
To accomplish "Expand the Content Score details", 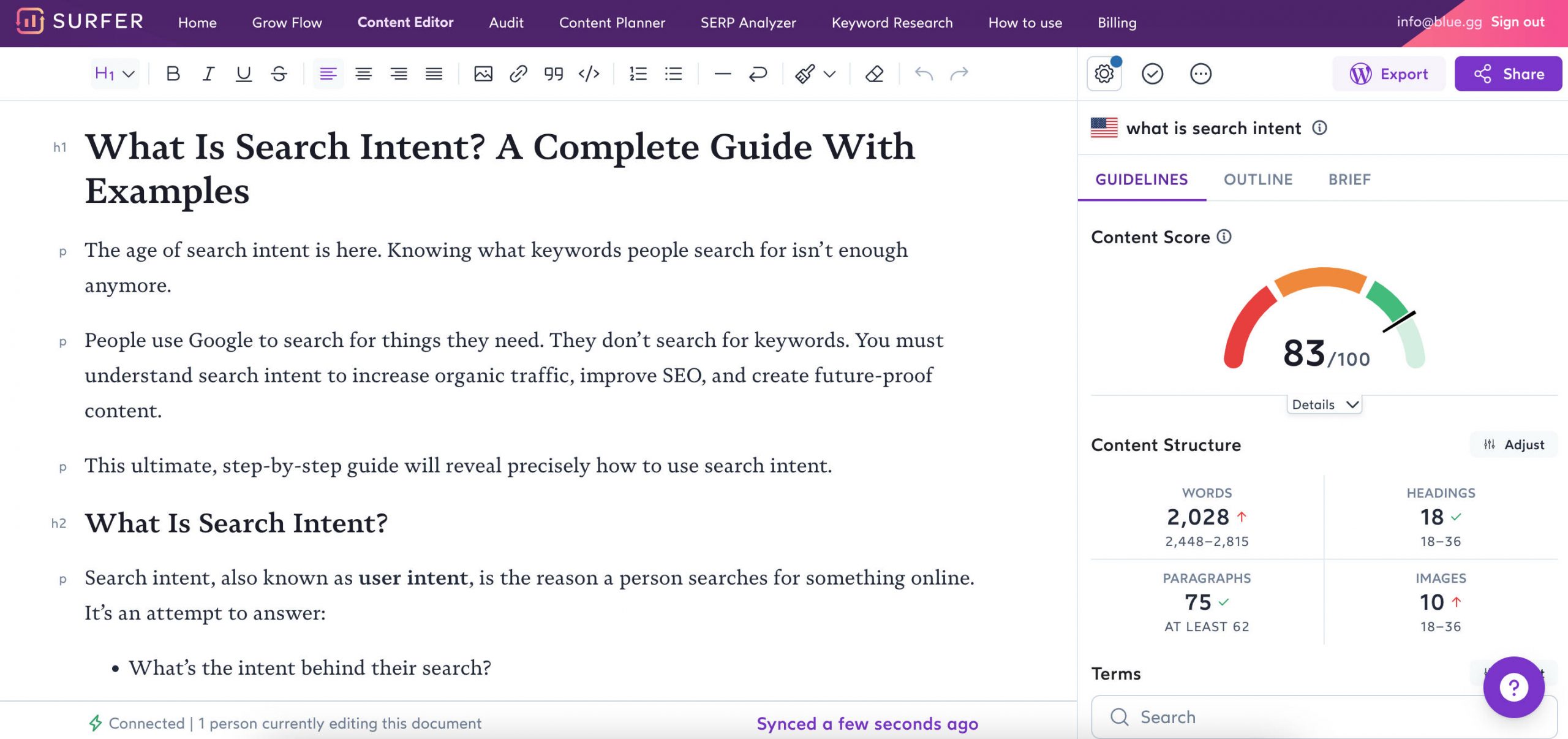I will 1324,404.
